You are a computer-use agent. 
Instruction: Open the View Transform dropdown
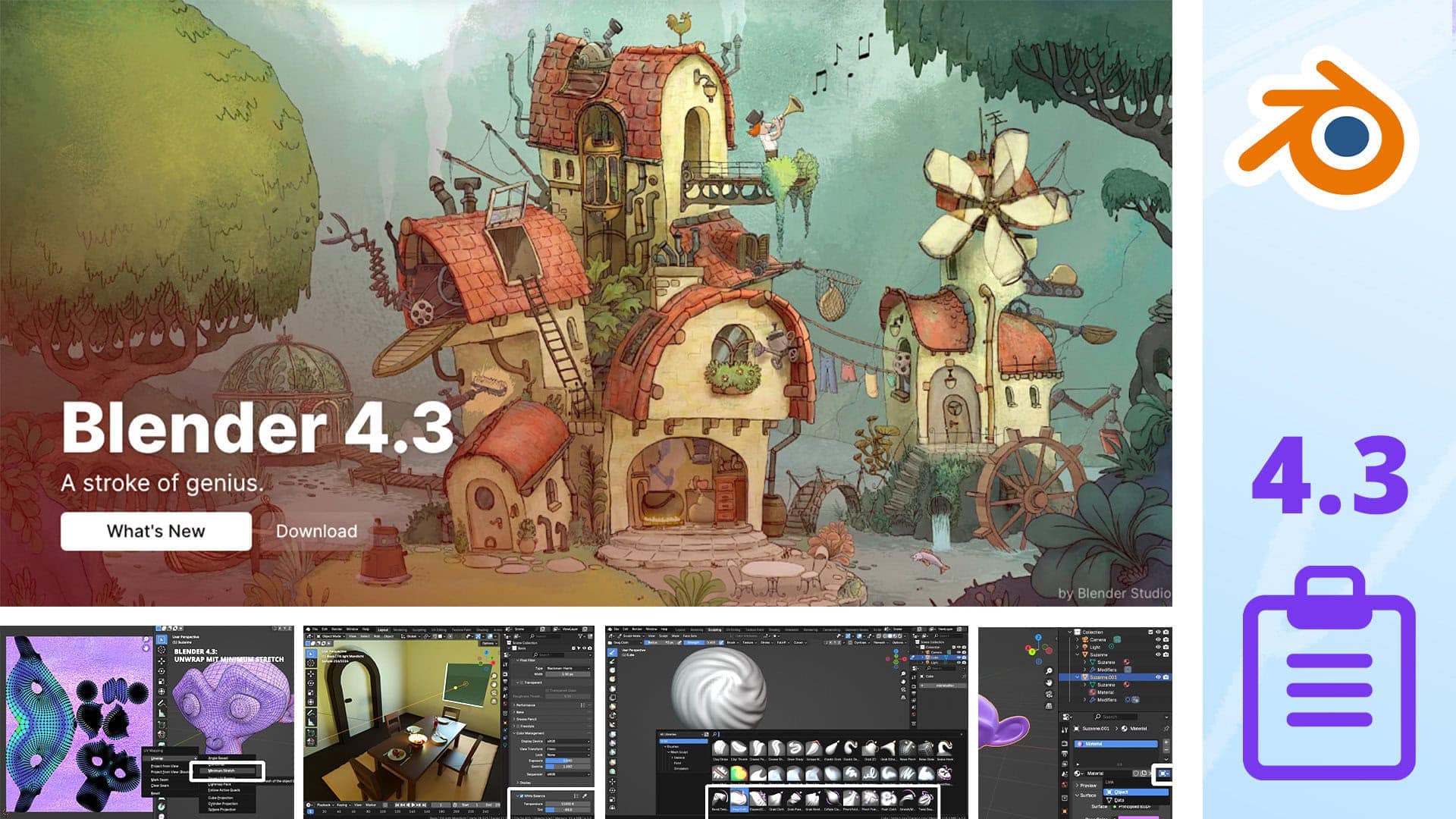tap(568, 748)
